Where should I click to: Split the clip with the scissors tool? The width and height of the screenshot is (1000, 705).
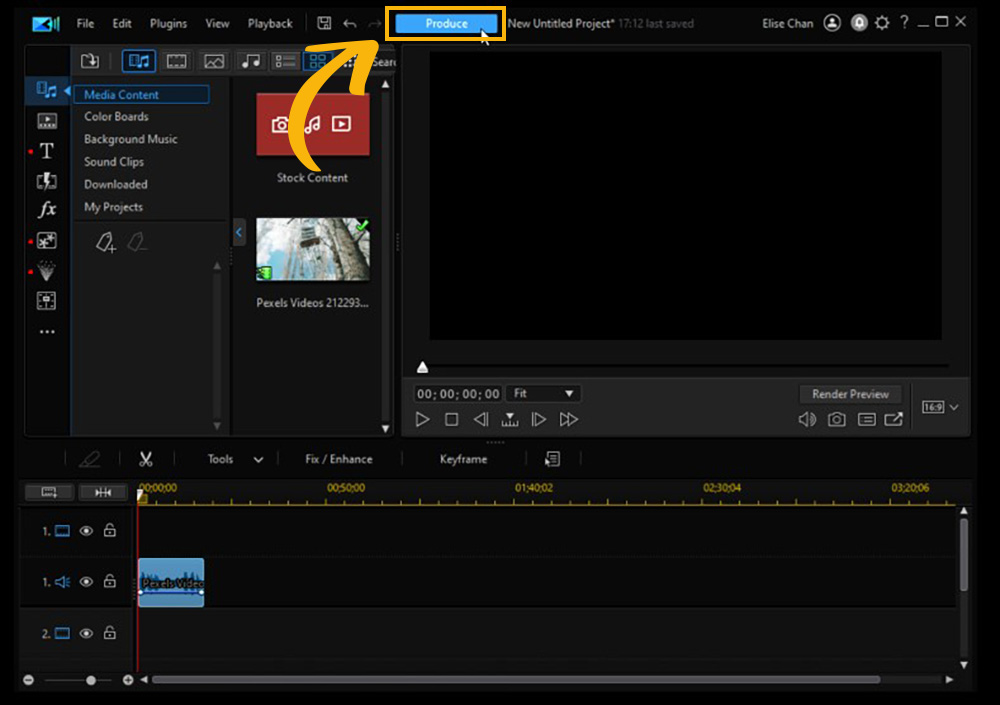click(x=145, y=458)
